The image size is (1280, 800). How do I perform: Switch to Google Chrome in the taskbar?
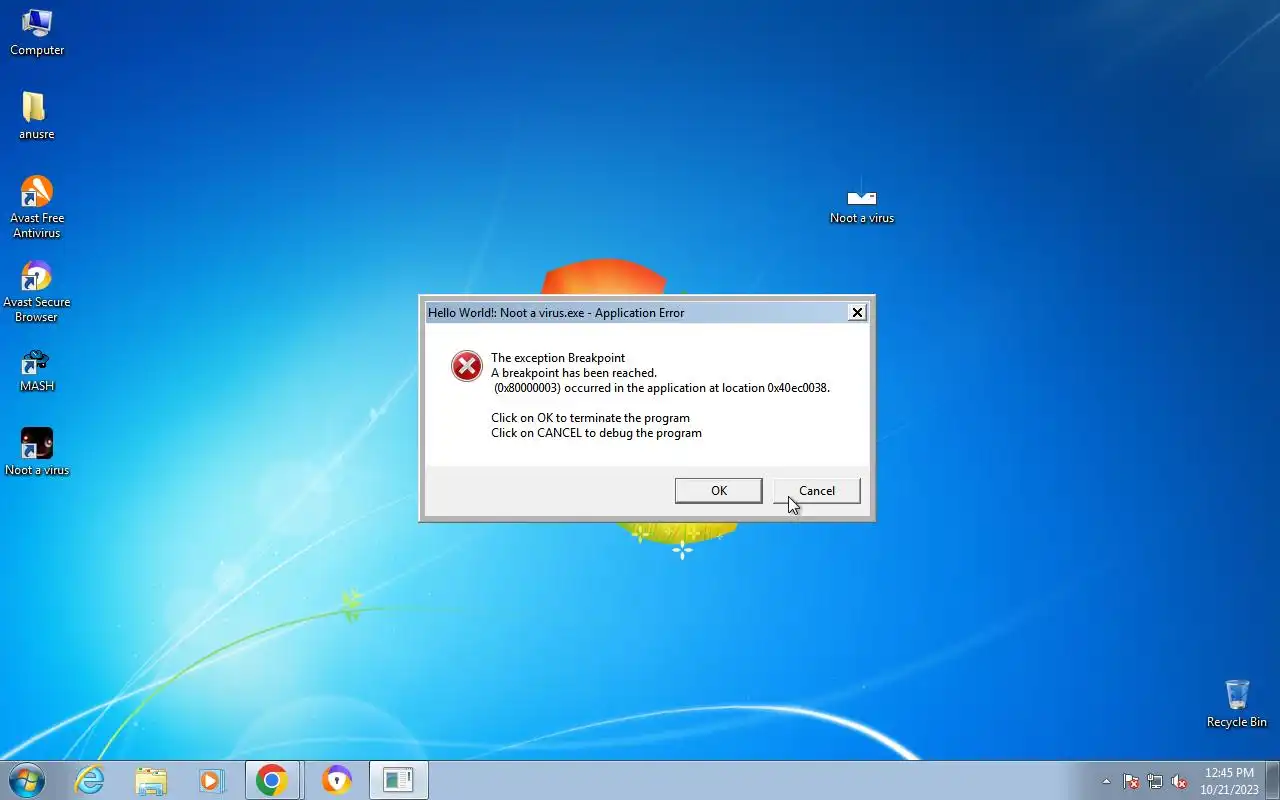[x=272, y=780]
